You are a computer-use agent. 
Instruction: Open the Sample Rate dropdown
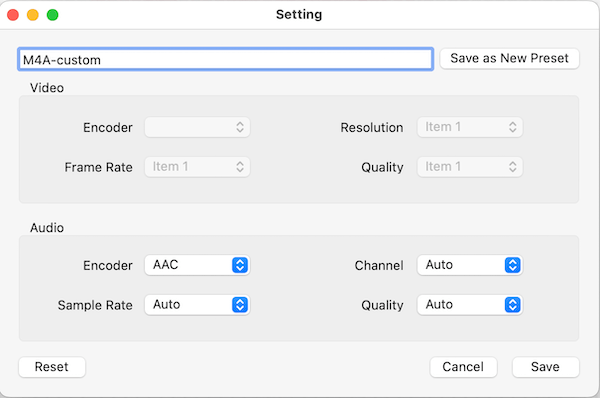click(x=197, y=305)
